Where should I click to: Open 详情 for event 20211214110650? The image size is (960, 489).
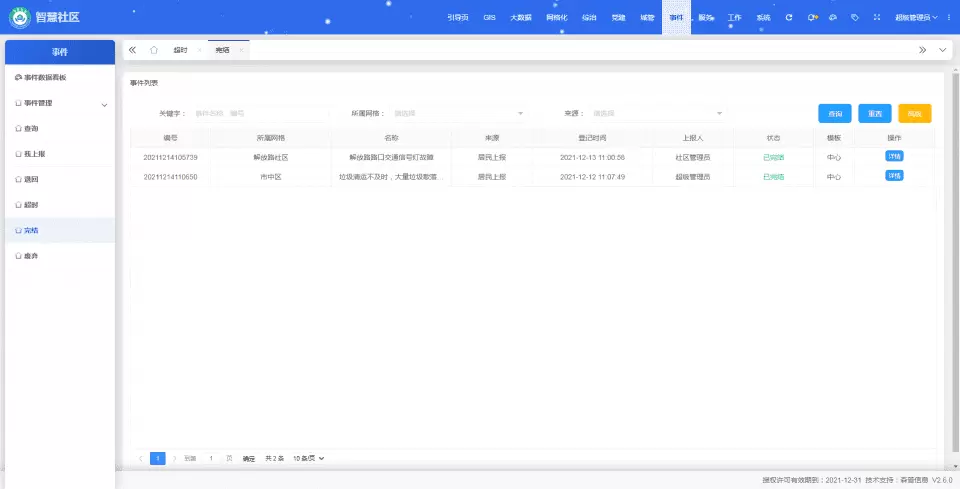click(x=894, y=176)
